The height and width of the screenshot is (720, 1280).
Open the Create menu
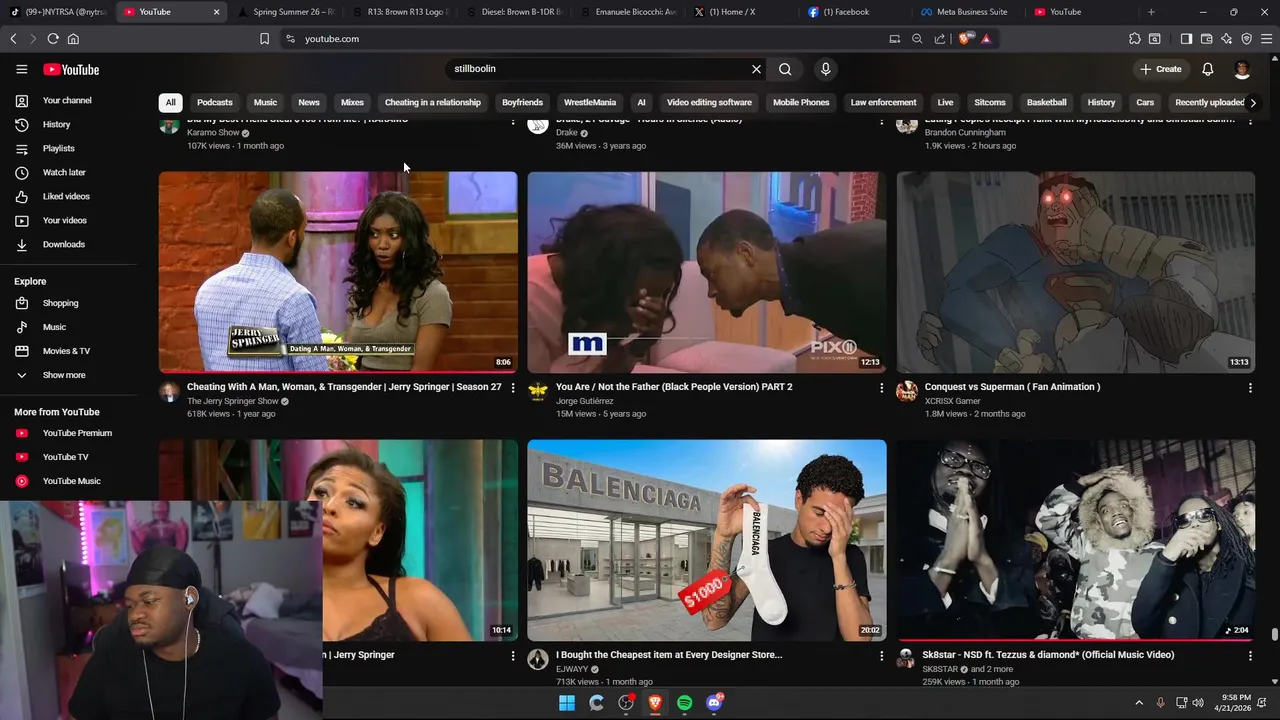(x=1160, y=69)
